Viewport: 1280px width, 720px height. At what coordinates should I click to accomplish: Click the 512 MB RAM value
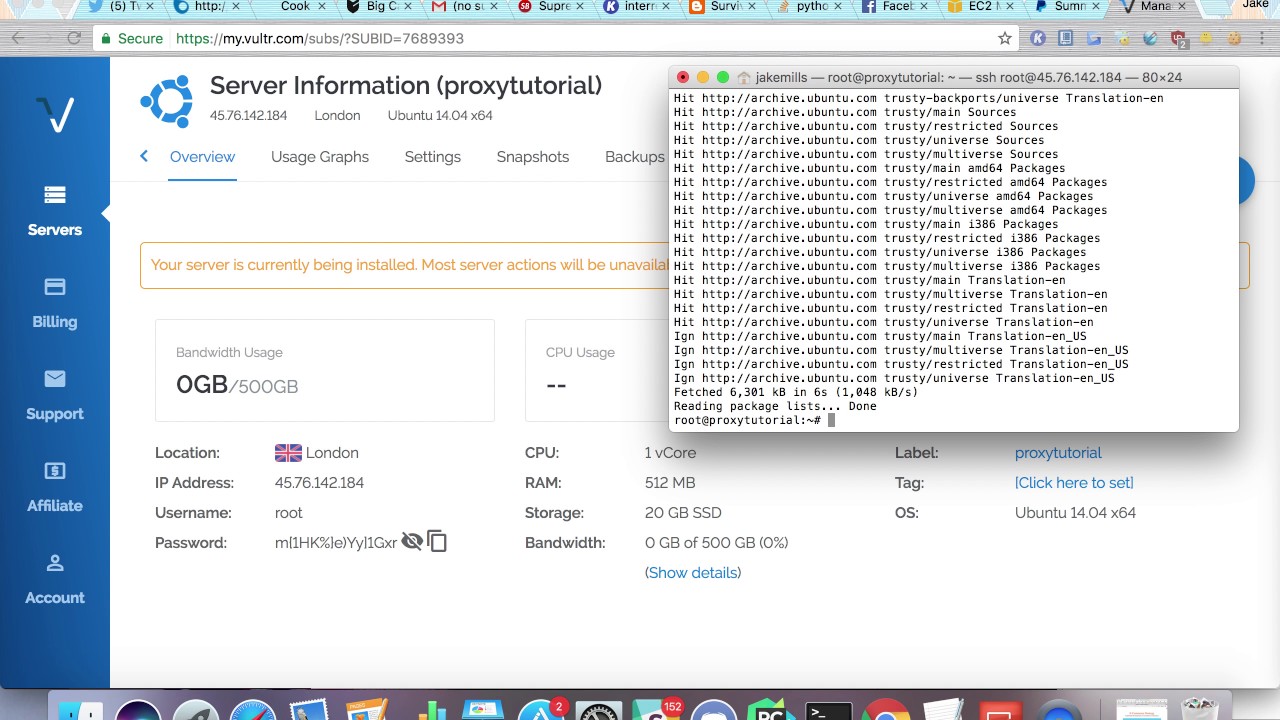tap(670, 483)
